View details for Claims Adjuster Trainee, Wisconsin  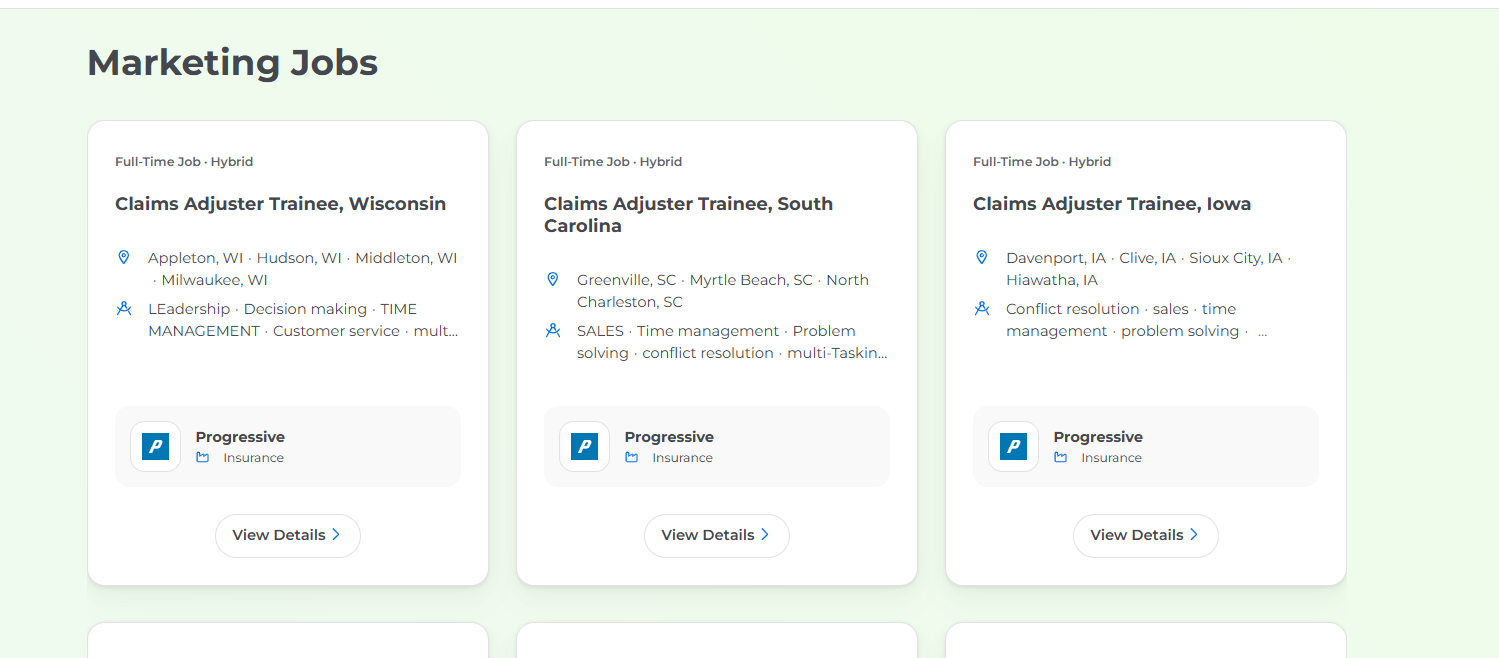[x=287, y=535]
